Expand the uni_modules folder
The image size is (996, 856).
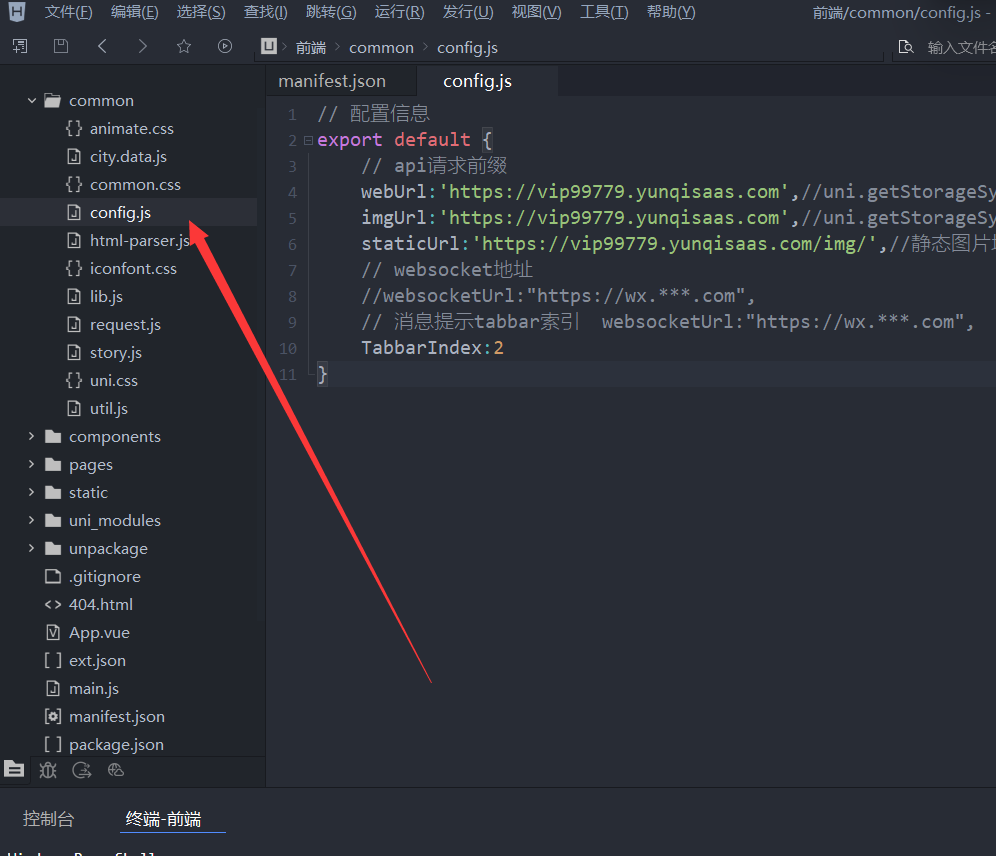(x=32, y=520)
